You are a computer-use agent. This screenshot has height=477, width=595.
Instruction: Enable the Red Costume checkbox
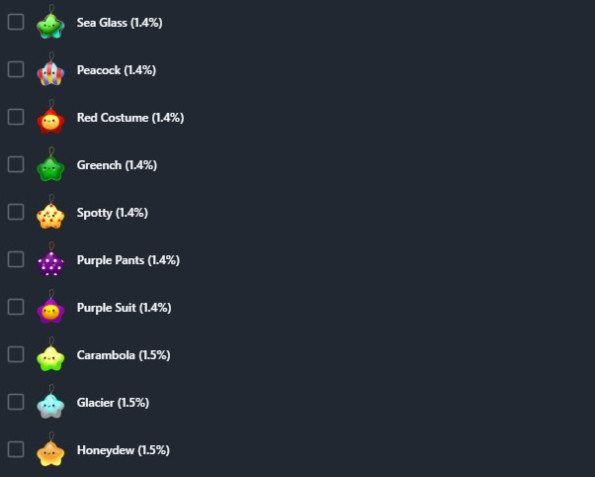pos(16,117)
